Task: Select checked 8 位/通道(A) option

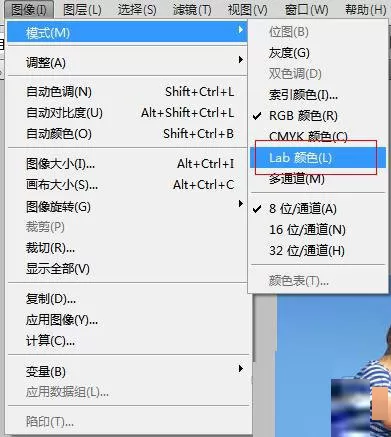Action: click(318, 209)
